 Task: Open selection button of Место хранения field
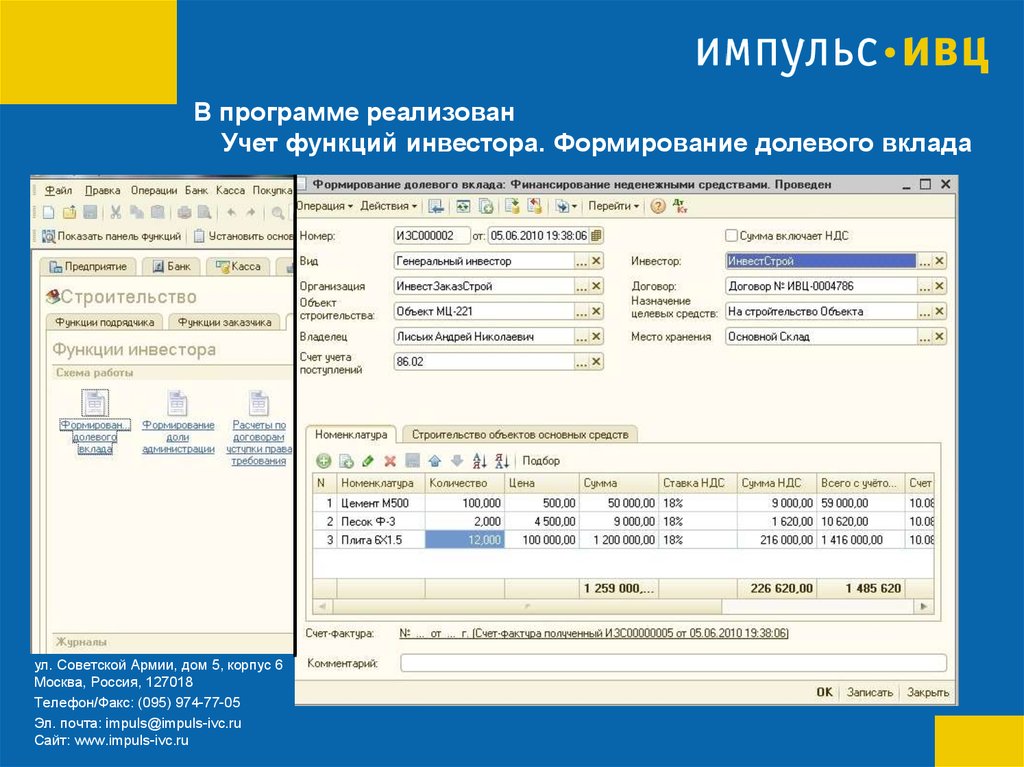(924, 336)
